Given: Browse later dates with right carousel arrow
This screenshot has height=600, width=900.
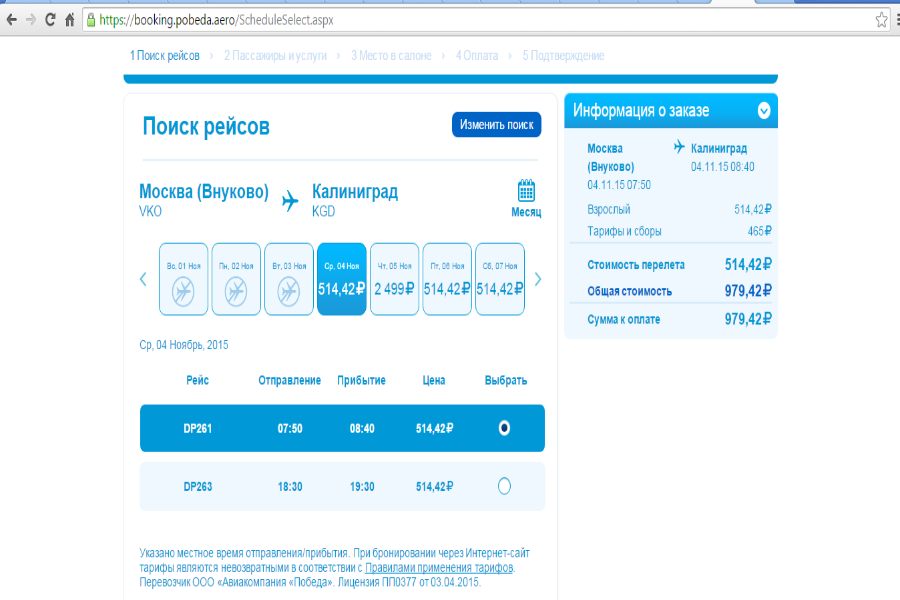Looking at the screenshot, I should pos(538,279).
